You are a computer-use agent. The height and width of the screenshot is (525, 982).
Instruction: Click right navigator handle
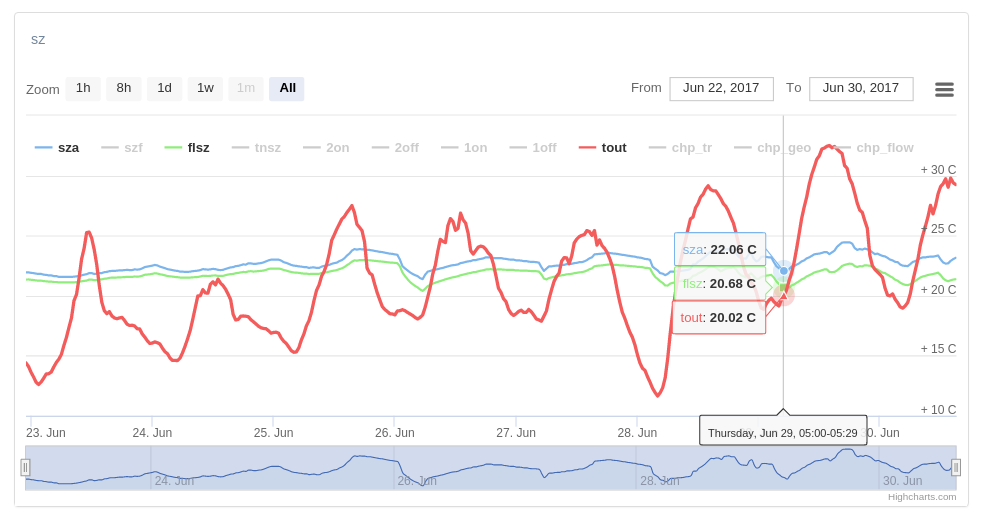956,467
